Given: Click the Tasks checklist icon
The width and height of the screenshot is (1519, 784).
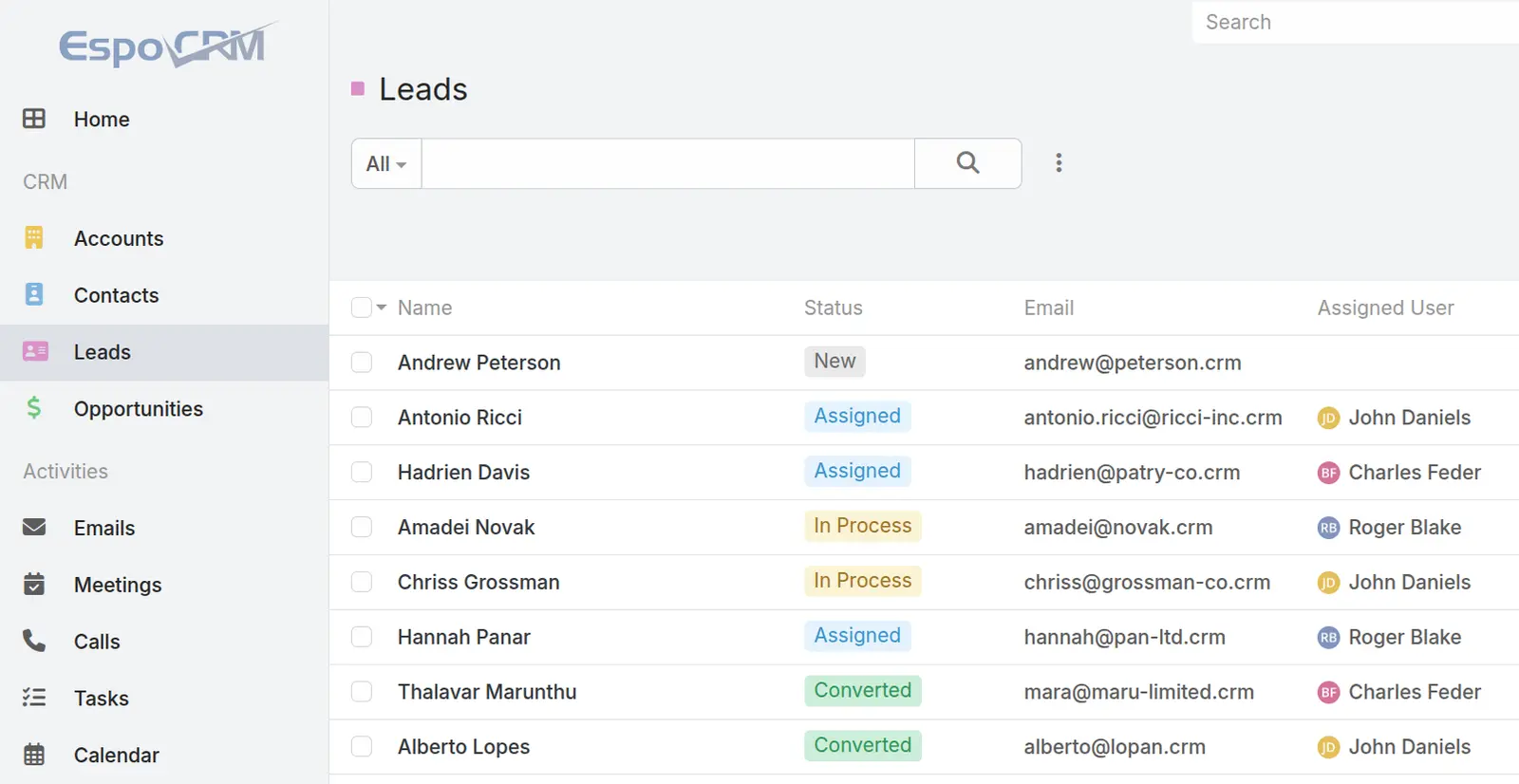Looking at the screenshot, I should pyautogui.click(x=34, y=698).
